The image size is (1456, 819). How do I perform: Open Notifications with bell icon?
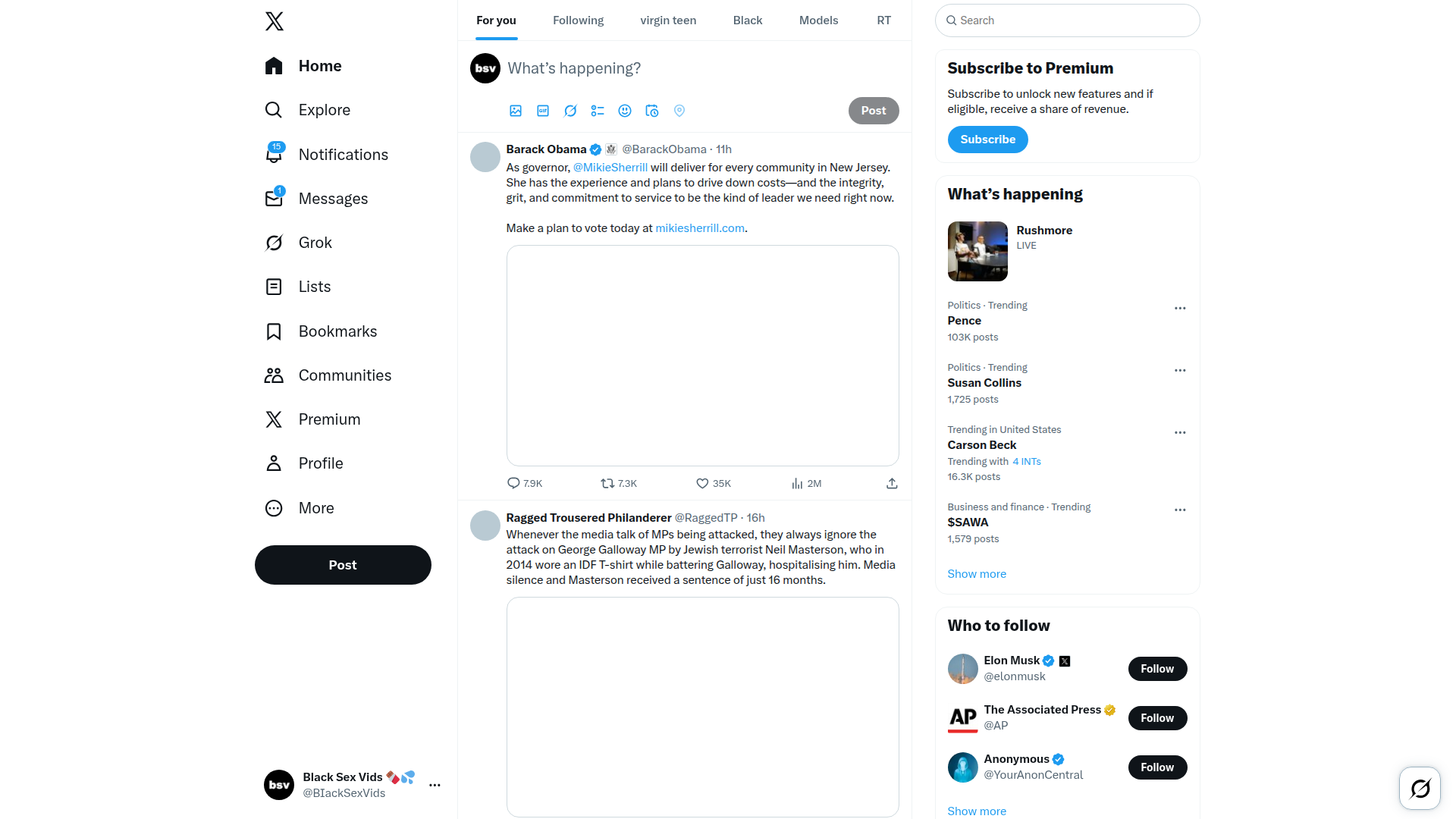pos(274,155)
